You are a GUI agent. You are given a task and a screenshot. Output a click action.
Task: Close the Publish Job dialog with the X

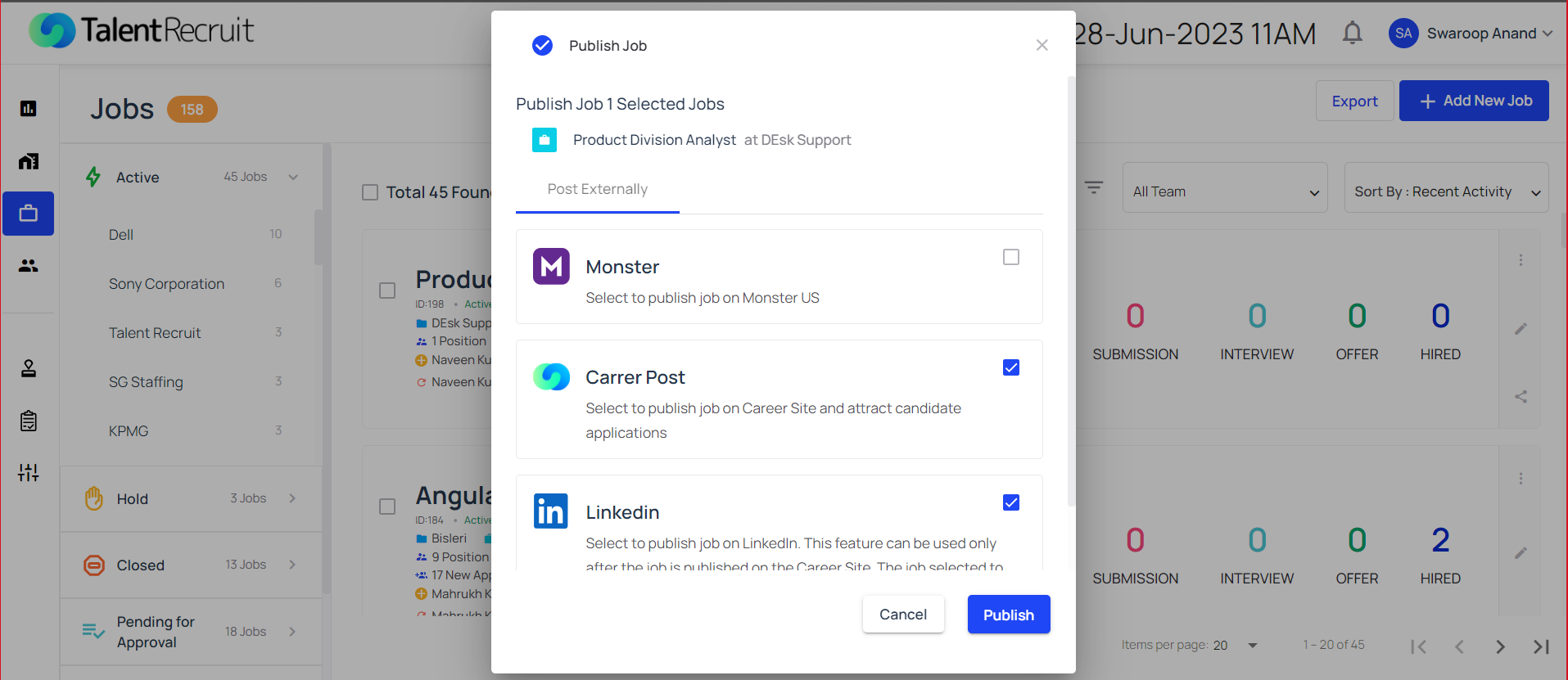pos(1042,45)
